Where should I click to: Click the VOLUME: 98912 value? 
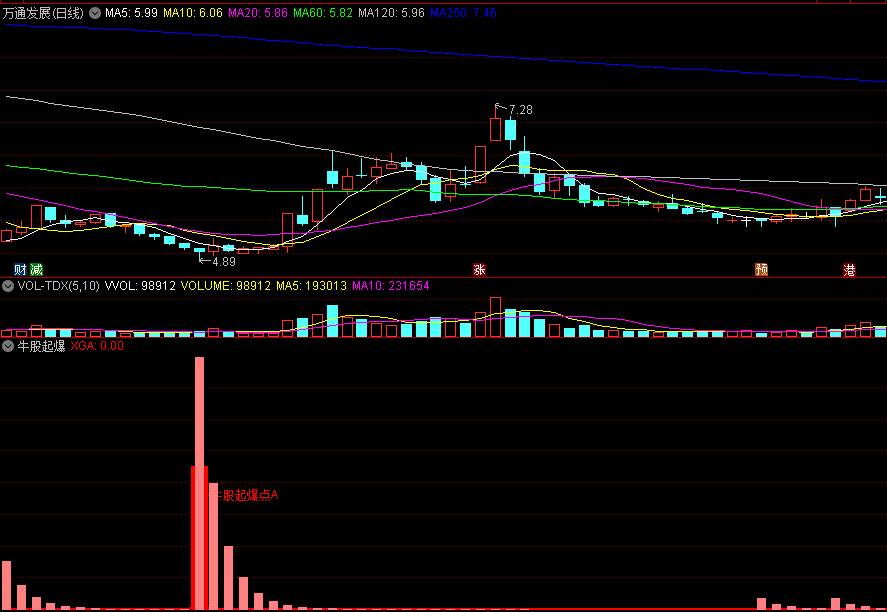point(226,286)
